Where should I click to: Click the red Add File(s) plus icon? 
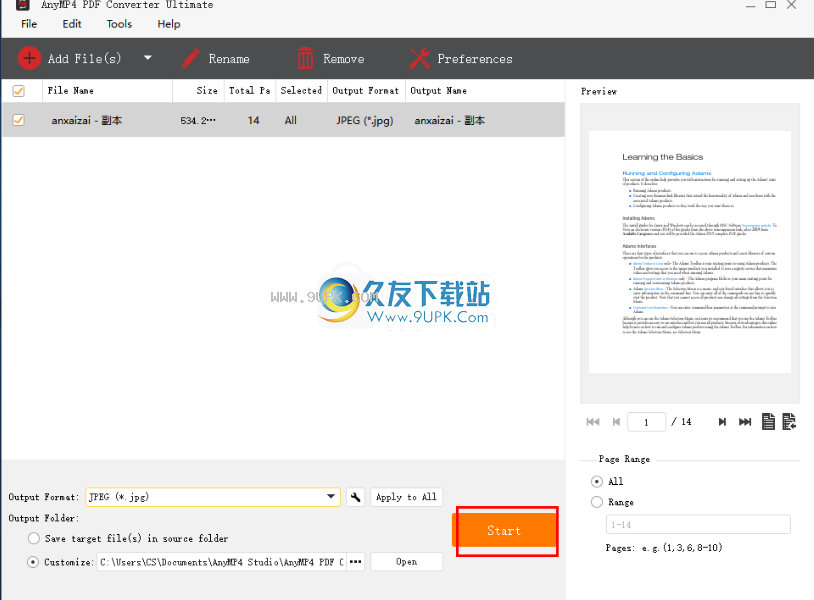click(x=29, y=58)
